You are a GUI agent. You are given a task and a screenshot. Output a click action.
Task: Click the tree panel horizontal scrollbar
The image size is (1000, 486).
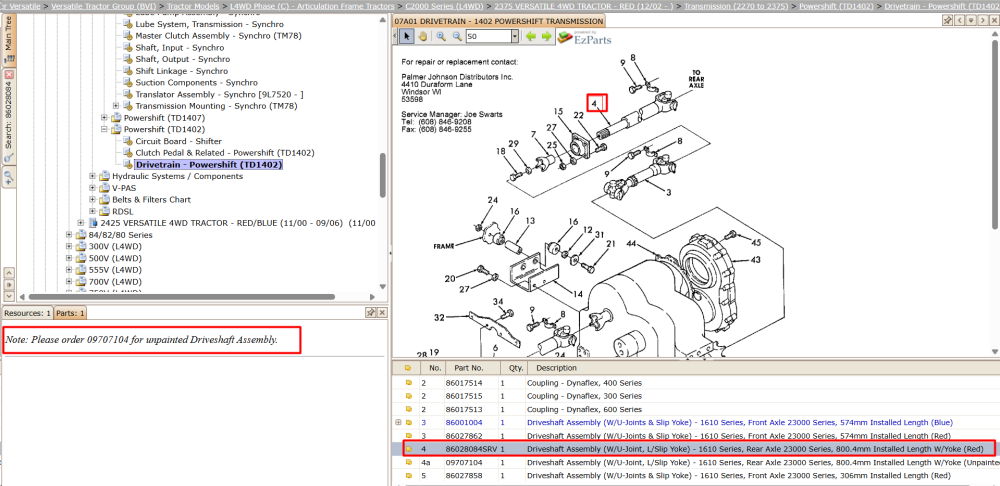click(182, 297)
